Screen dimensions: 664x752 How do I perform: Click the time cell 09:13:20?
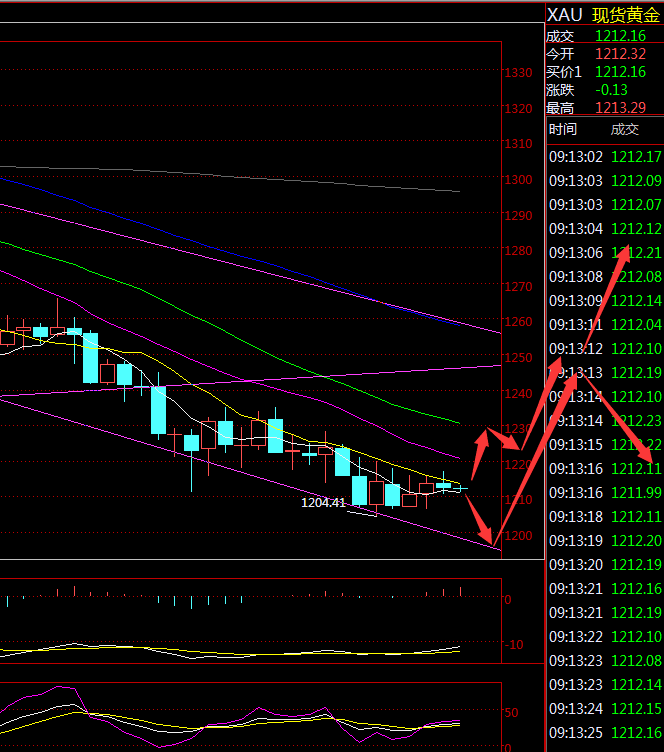(x=576, y=564)
